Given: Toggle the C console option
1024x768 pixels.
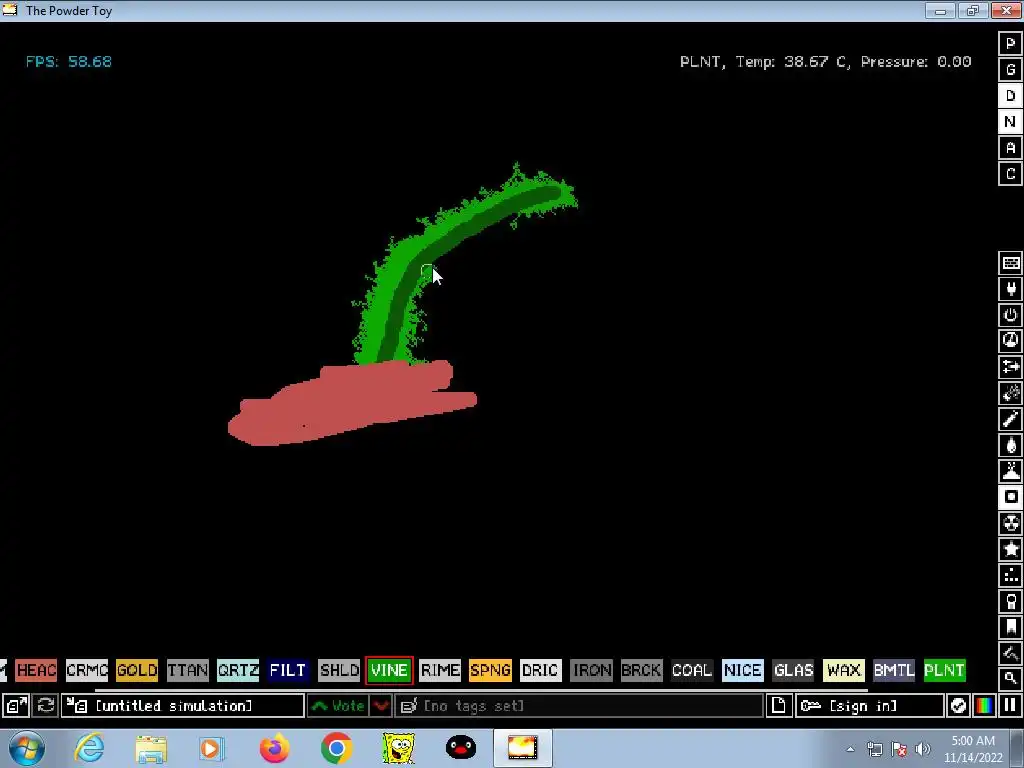Looking at the screenshot, I should pos(1010,174).
